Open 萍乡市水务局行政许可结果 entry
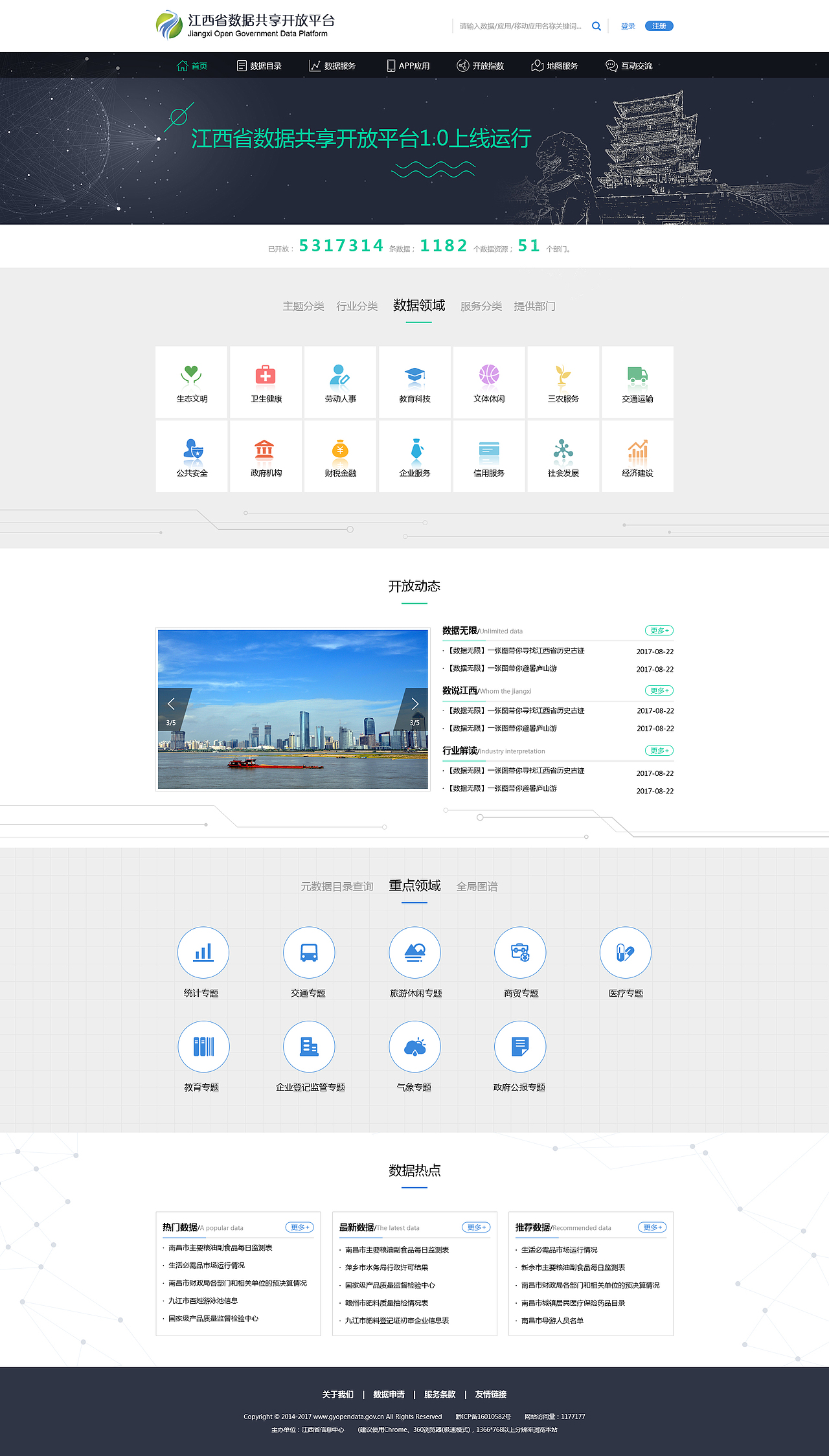The height and width of the screenshot is (1456, 829). (x=387, y=1268)
